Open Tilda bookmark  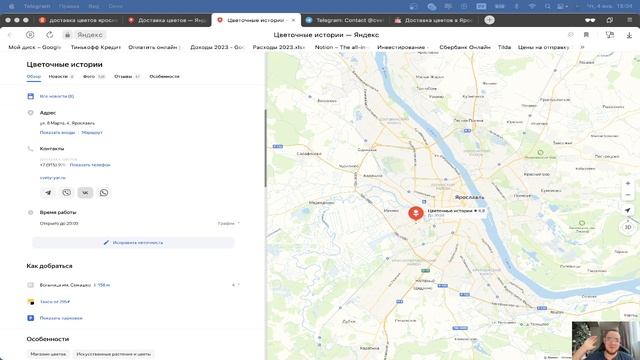[504, 47]
